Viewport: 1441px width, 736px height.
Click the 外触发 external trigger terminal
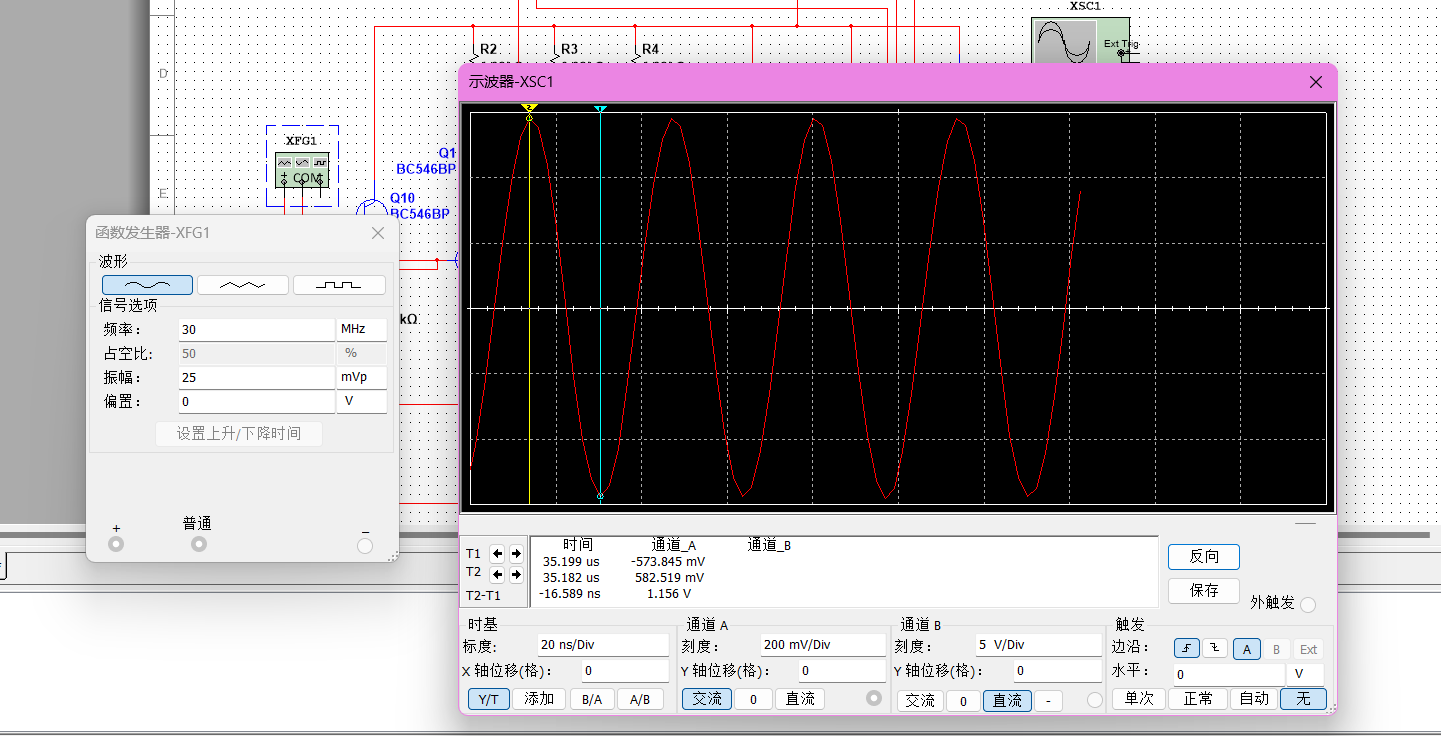pos(1308,604)
